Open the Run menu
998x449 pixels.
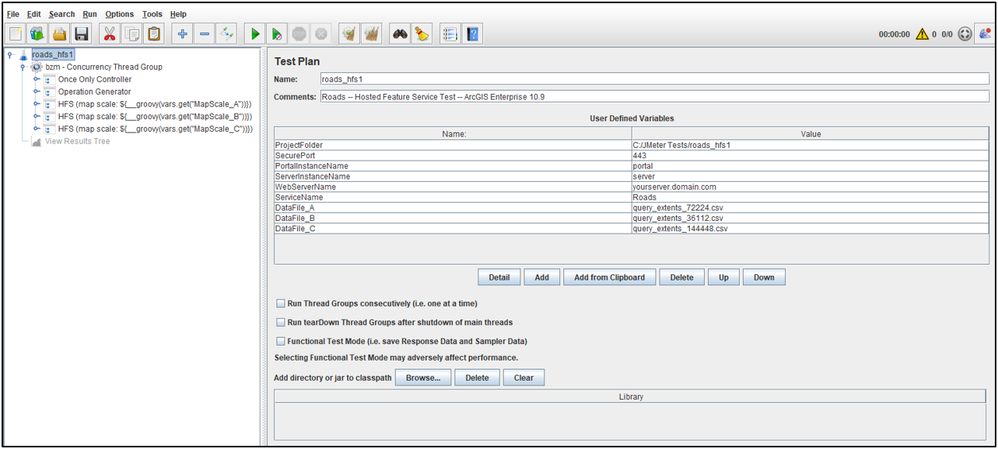pos(90,14)
